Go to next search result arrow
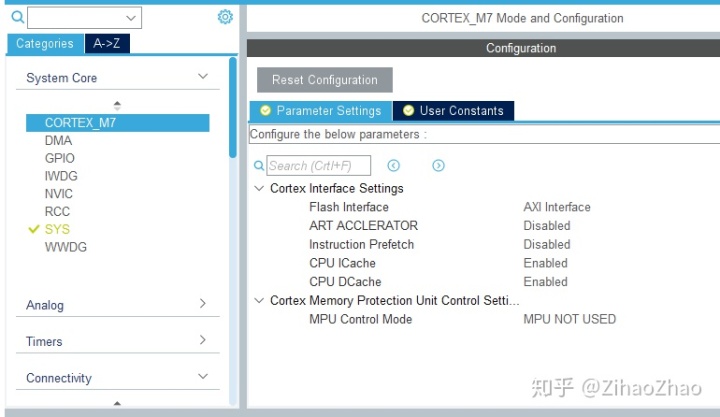This screenshot has height=417, width=720. click(439, 165)
